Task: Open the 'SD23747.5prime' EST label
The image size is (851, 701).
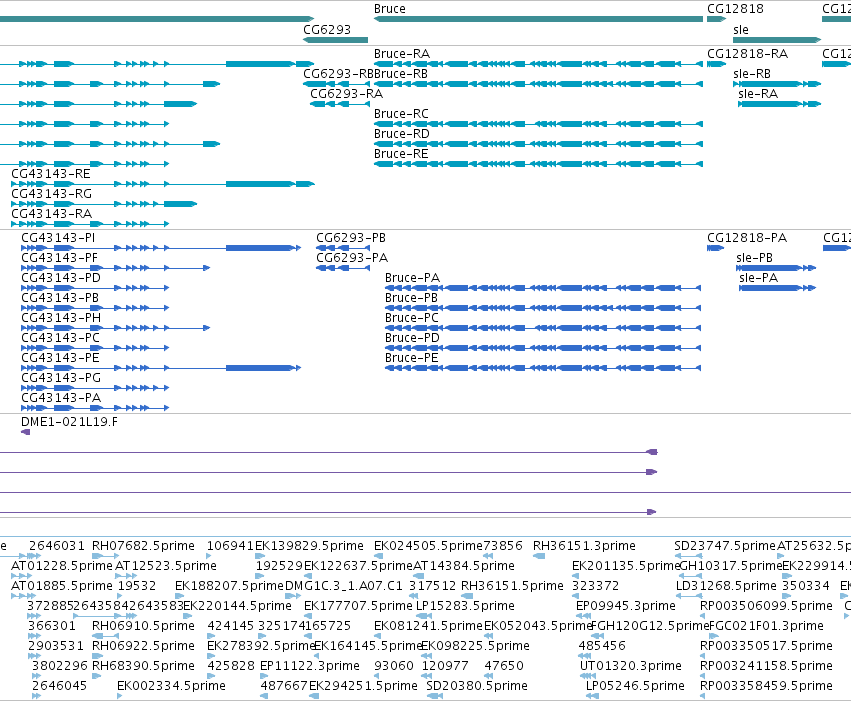Action: [x=725, y=545]
